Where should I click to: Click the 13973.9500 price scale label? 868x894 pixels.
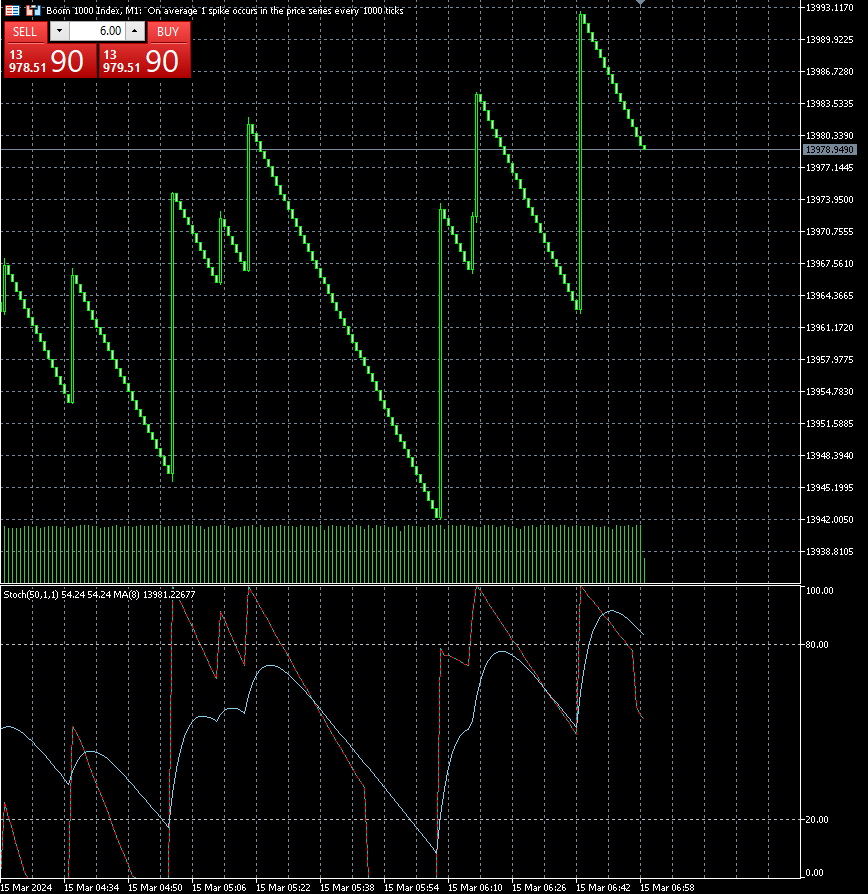click(829, 199)
